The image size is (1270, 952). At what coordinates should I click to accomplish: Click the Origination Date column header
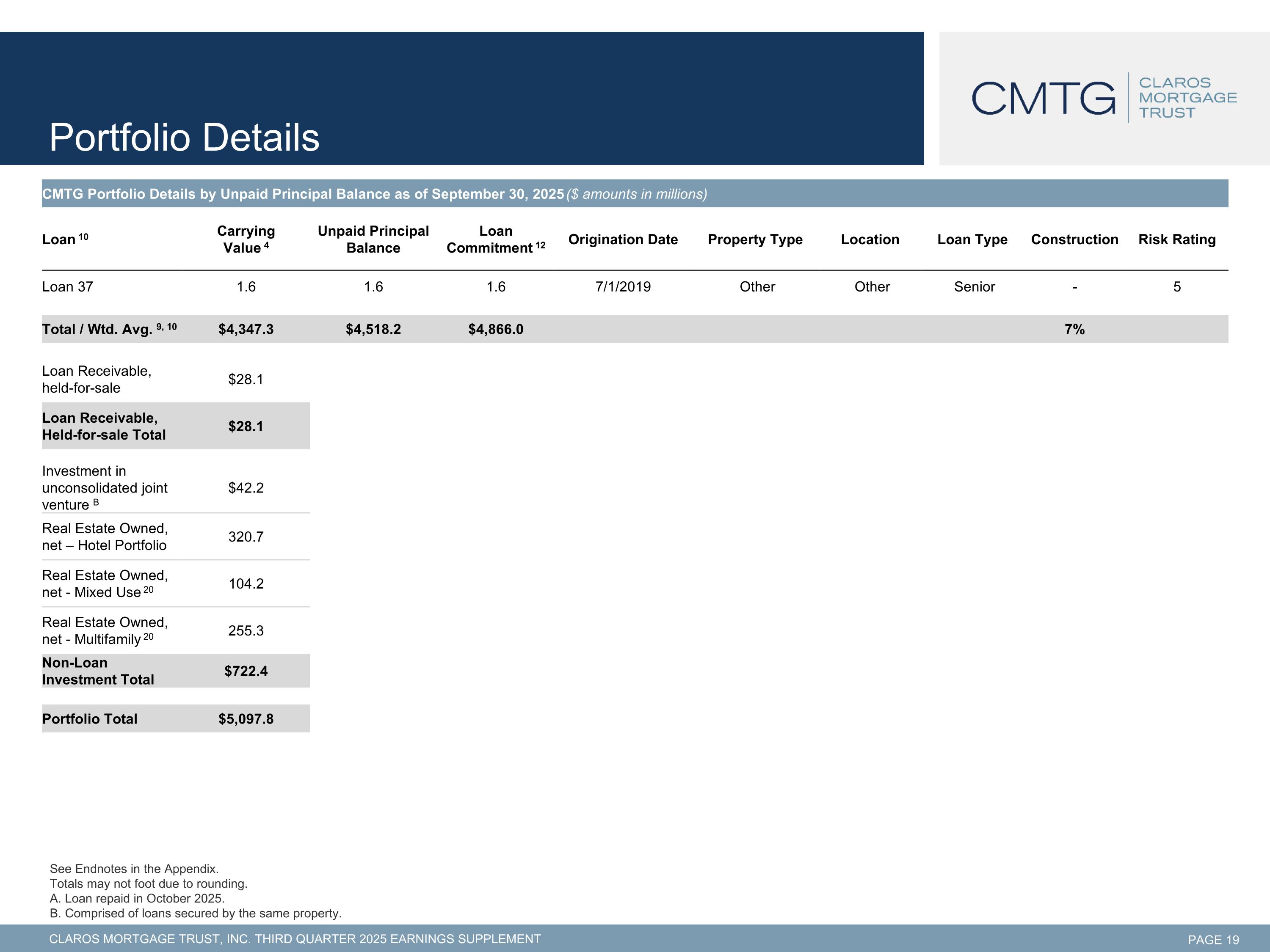(x=623, y=239)
